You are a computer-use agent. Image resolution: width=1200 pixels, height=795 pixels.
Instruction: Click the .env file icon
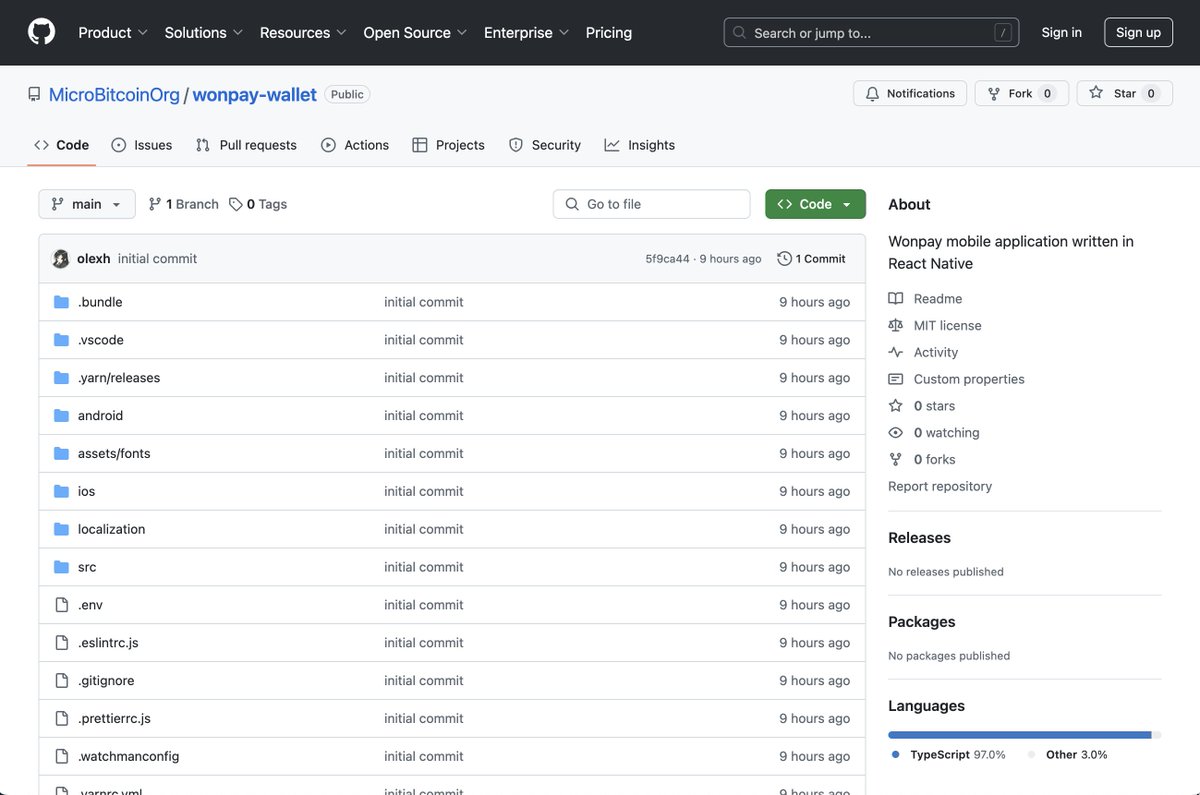point(61,605)
